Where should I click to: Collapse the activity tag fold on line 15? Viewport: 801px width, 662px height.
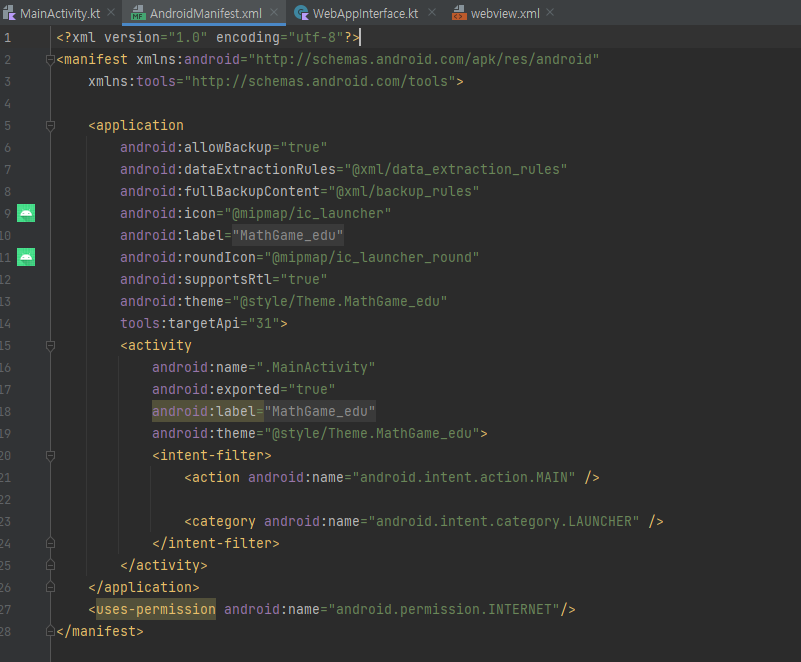pyautogui.click(x=50, y=346)
